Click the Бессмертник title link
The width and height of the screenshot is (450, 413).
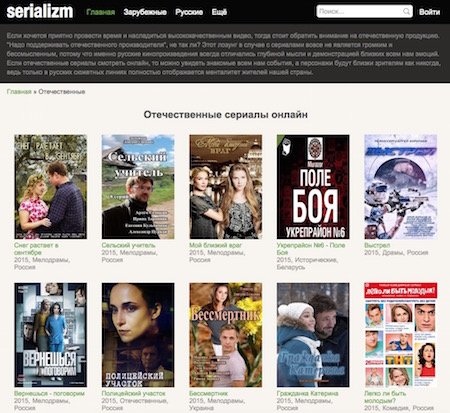pyautogui.click(x=208, y=393)
